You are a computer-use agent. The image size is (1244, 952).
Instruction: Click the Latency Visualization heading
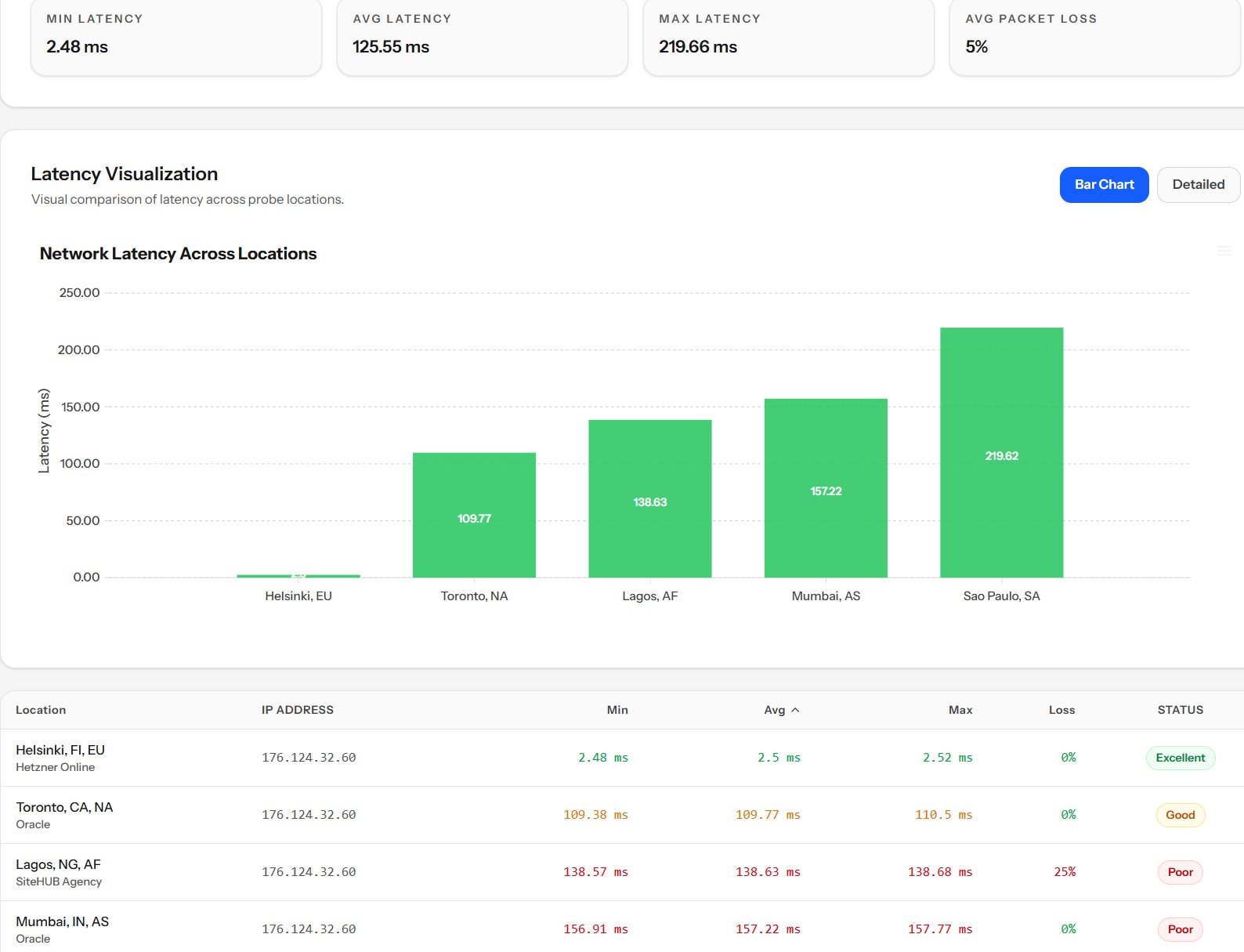(x=125, y=174)
